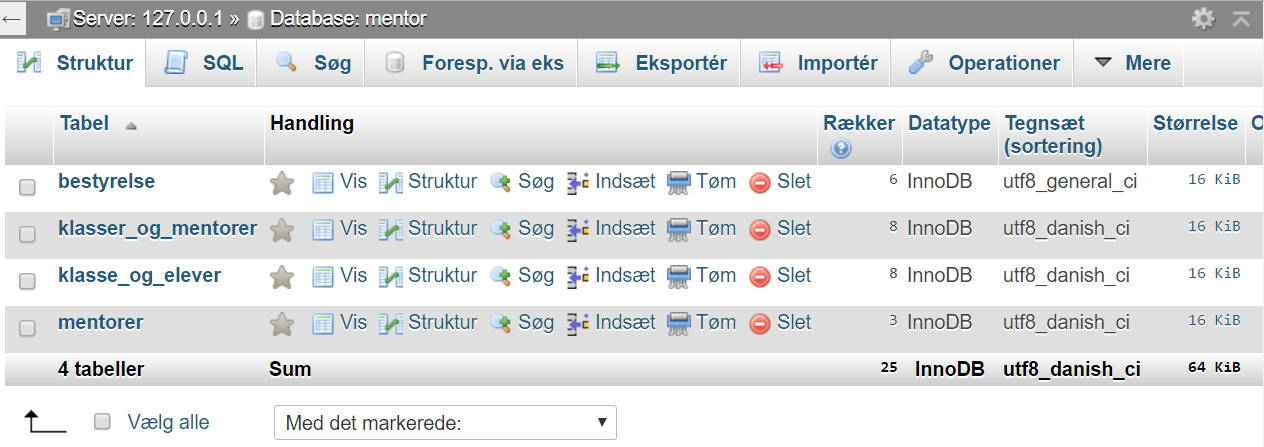Click the Søg icon for bestyrelse row
Viewport: 1264px width, 447px height.
[x=501, y=183]
